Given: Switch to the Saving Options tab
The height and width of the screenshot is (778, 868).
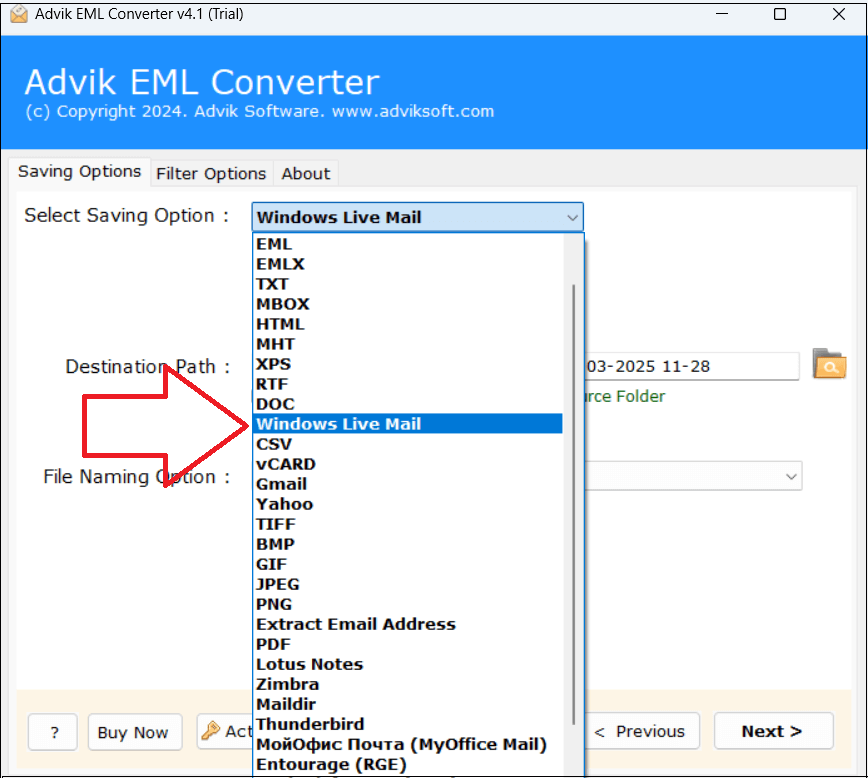Looking at the screenshot, I should click(80, 172).
